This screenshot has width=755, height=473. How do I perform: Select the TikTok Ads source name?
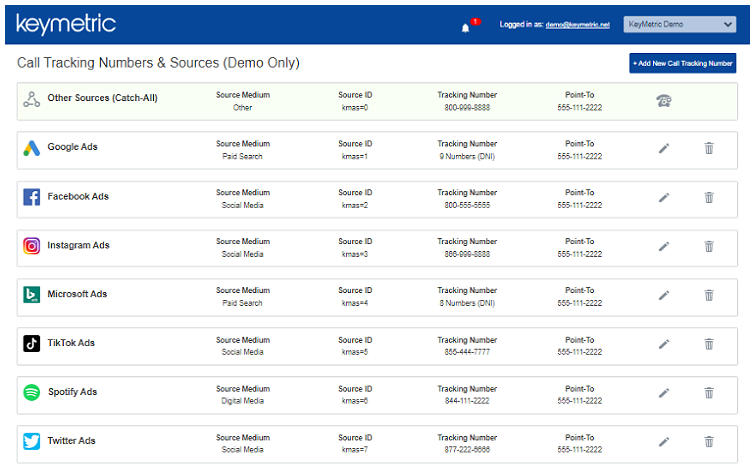click(71, 343)
